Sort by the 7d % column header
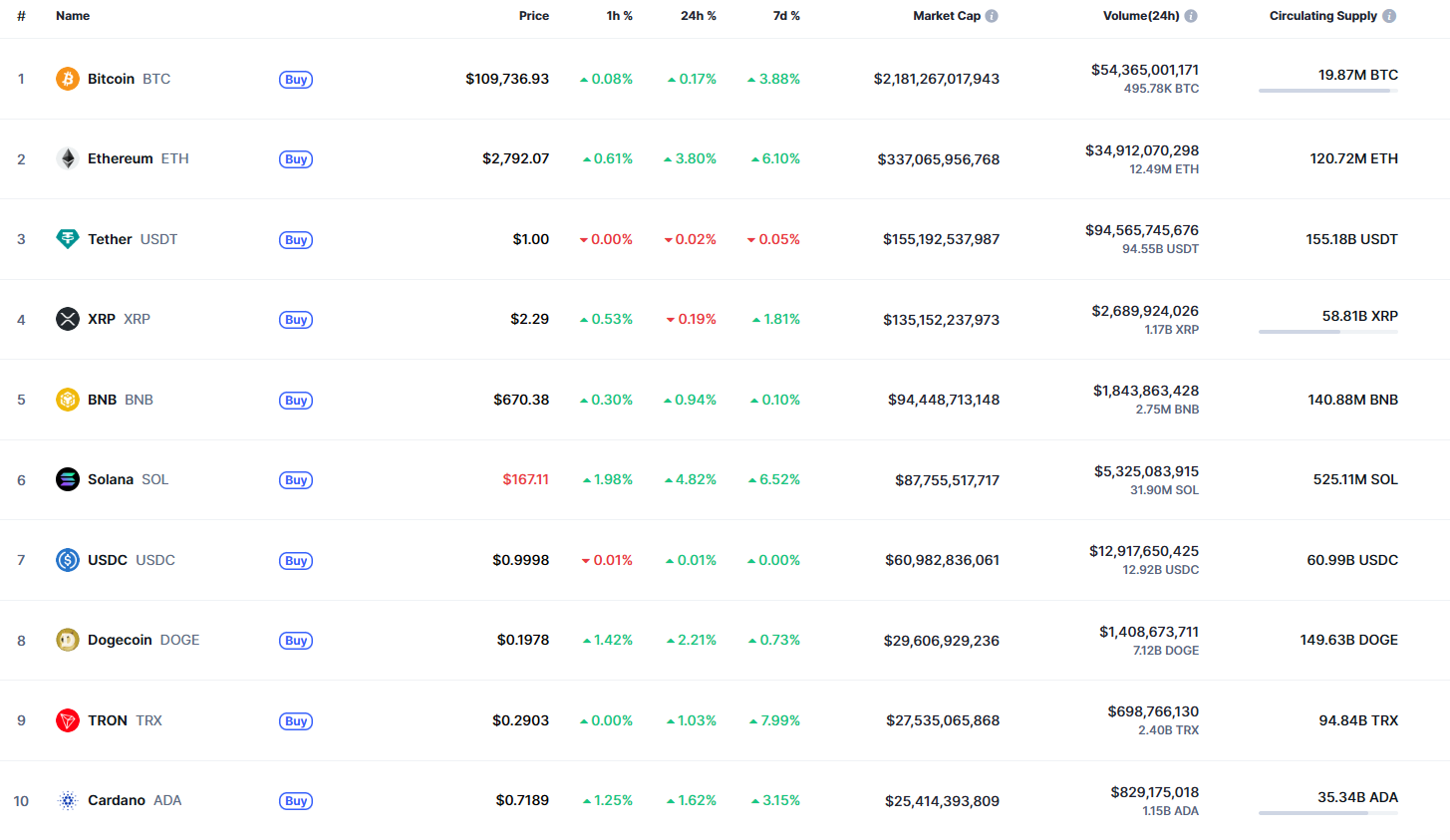This screenshot has width=1450, height=840. pos(786,16)
